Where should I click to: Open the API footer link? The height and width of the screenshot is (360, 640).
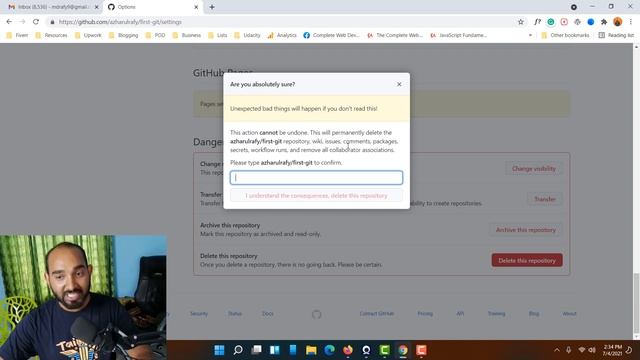460,313
